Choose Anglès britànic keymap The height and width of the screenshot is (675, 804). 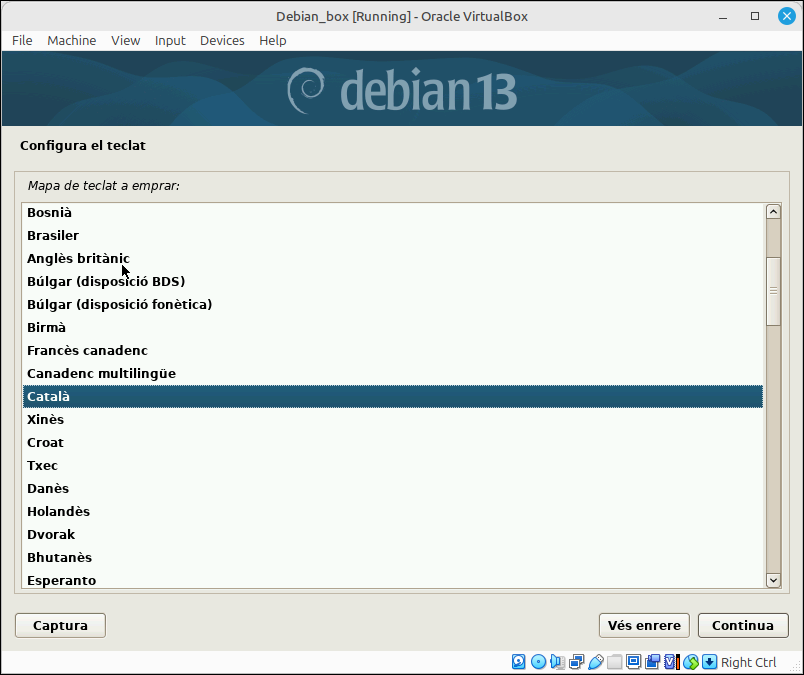[x=393, y=259]
